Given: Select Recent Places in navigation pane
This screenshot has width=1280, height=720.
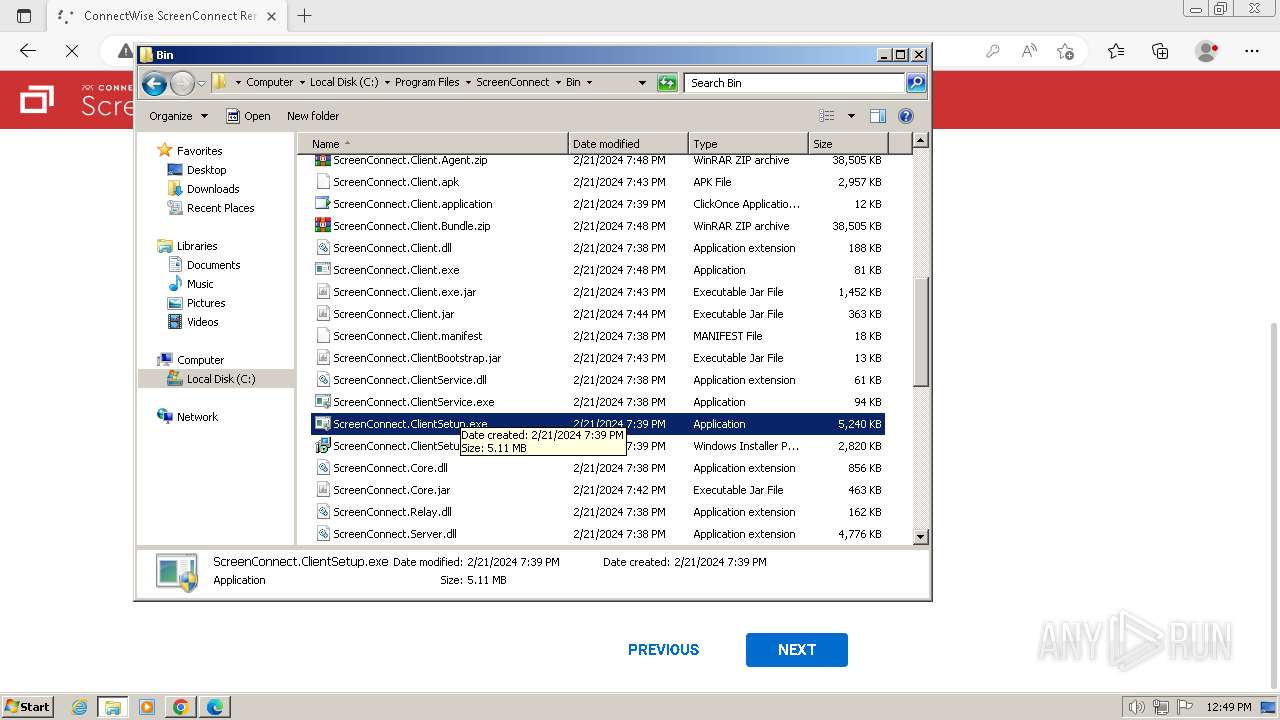Looking at the screenshot, I should [x=220, y=208].
